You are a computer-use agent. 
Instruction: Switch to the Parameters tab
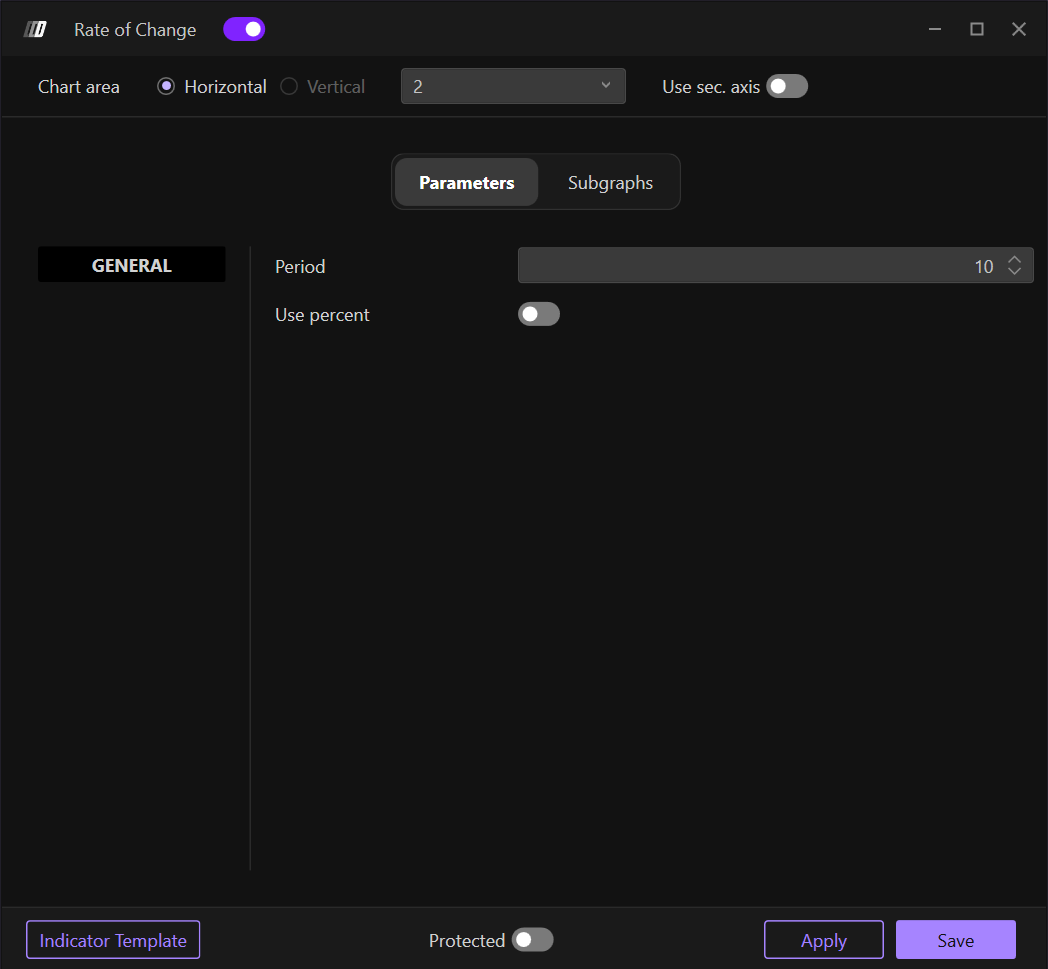point(467,183)
